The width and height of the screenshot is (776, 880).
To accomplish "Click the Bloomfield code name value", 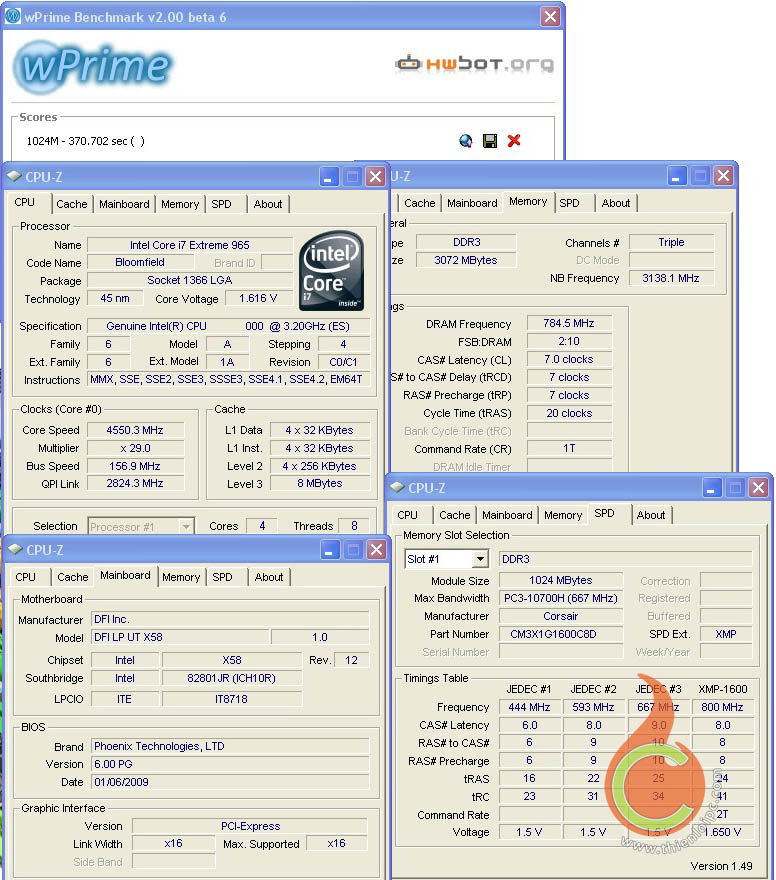I will 140,262.
